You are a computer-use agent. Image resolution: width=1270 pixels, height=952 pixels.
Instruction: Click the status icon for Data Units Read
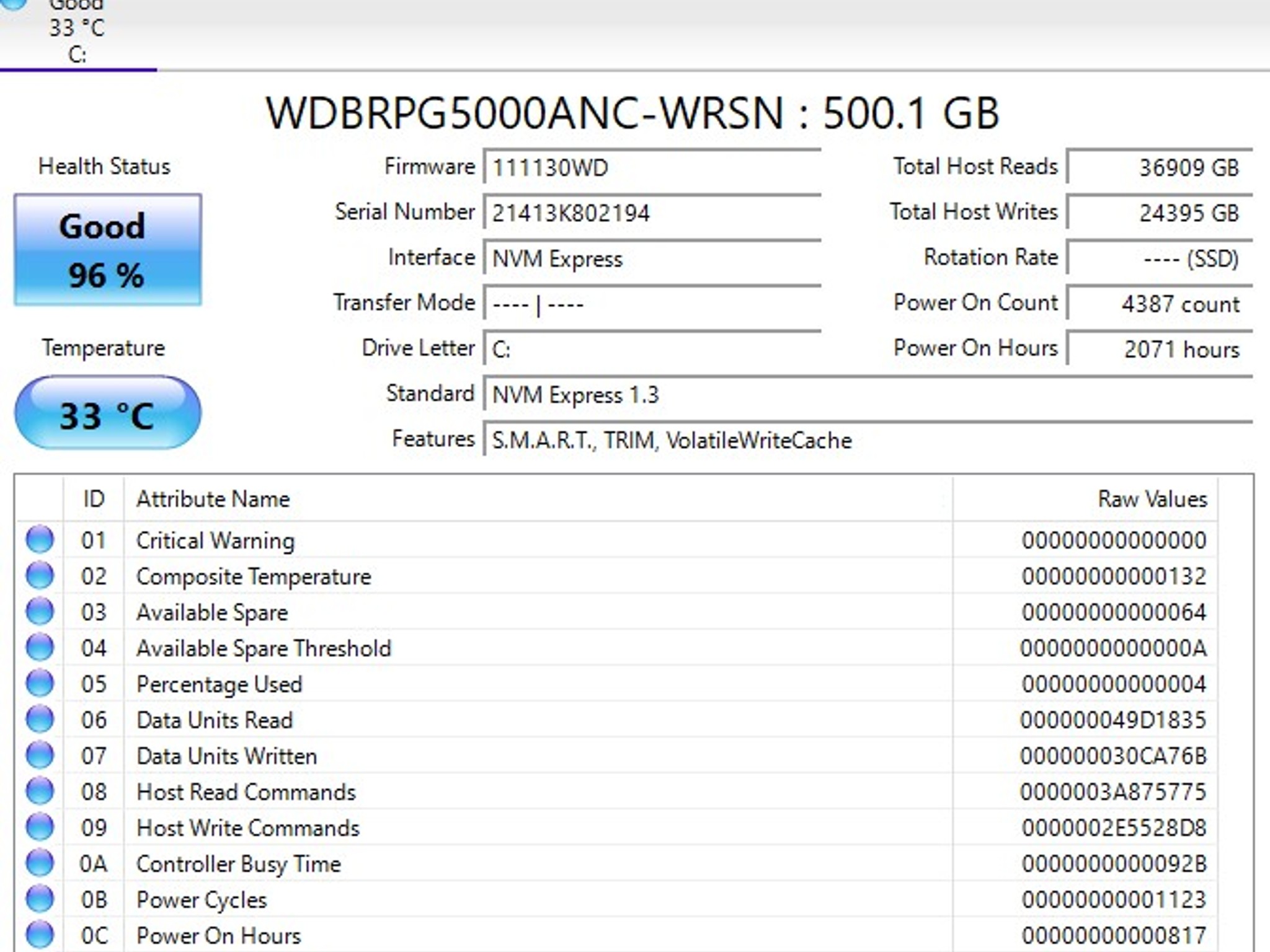pyautogui.click(x=40, y=719)
